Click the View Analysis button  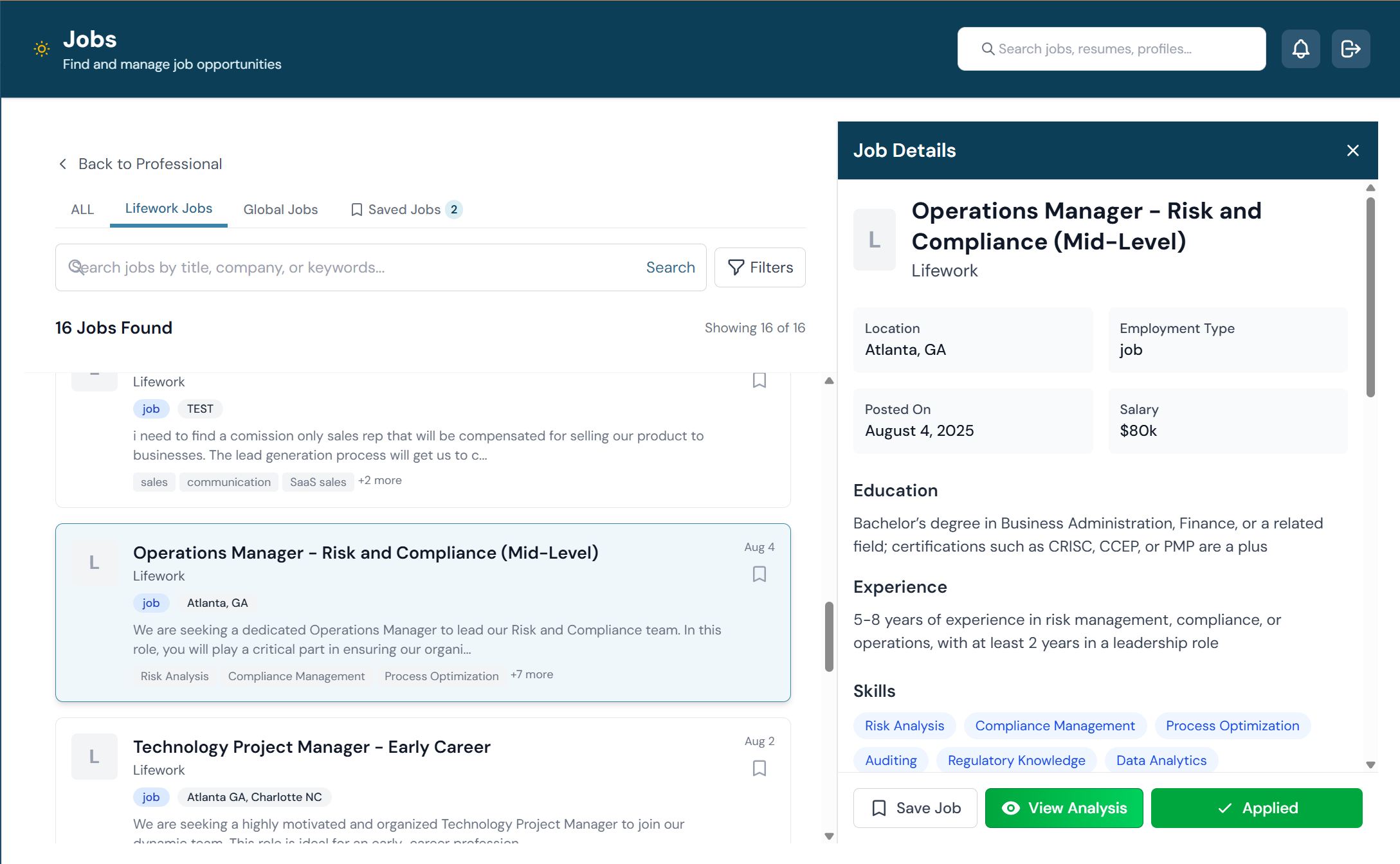pyautogui.click(x=1064, y=808)
